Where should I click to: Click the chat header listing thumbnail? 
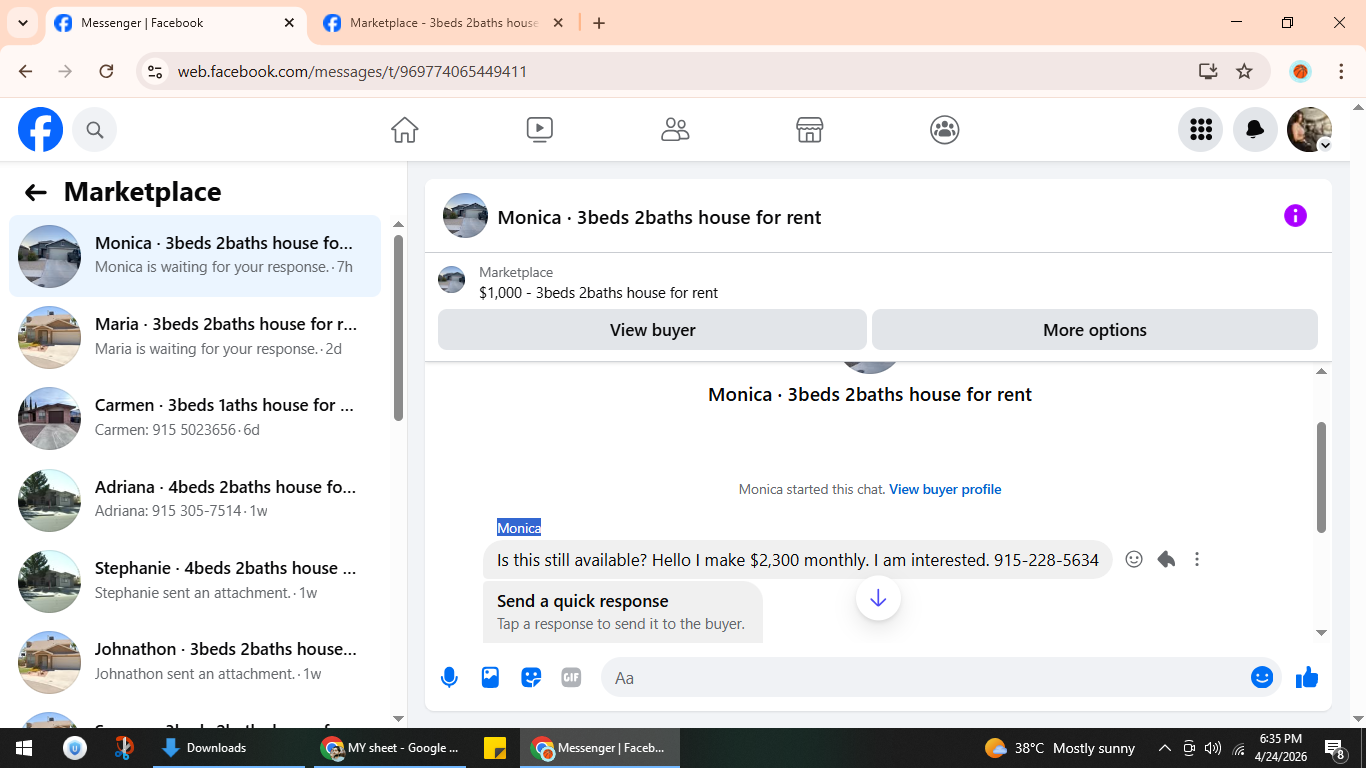[x=465, y=216]
